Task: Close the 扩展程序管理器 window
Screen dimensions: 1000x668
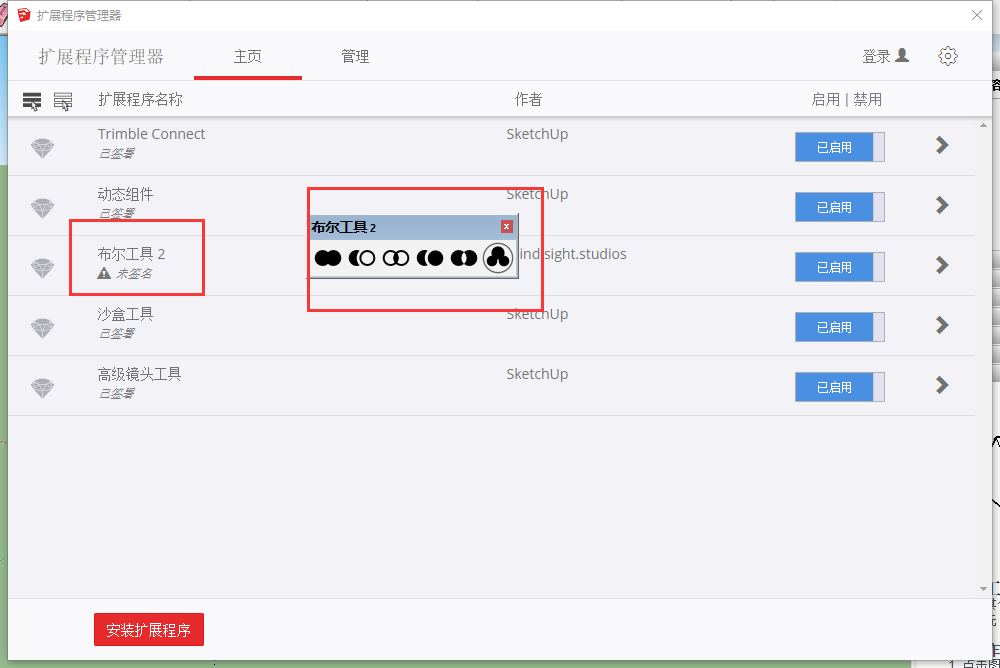Action: pyautogui.click(x=976, y=15)
